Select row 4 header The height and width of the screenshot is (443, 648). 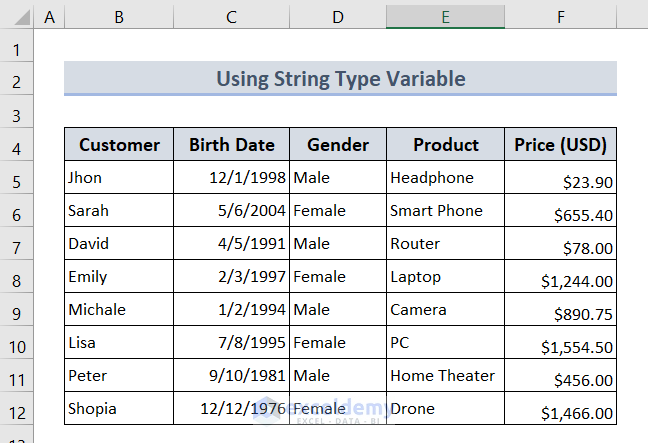[17, 146]
